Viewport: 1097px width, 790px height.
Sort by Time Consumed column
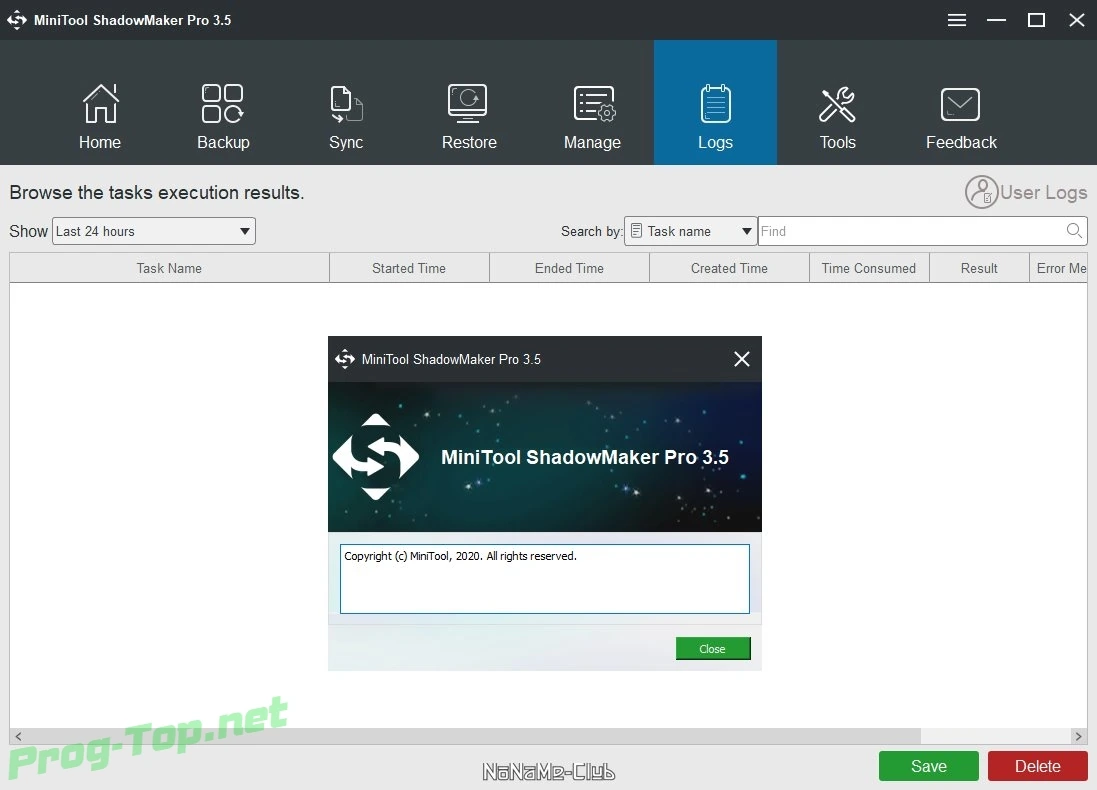869,268
